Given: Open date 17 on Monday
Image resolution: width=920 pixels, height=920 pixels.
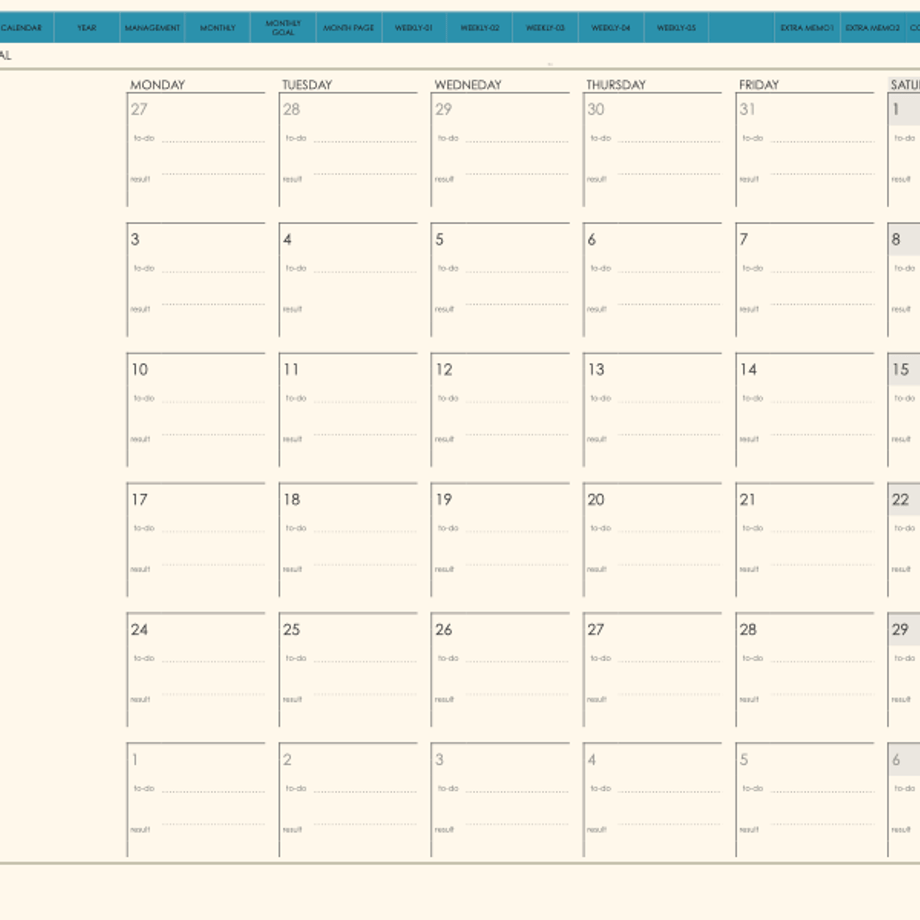Looking at the screenshot, I should (x=140, y=499).
